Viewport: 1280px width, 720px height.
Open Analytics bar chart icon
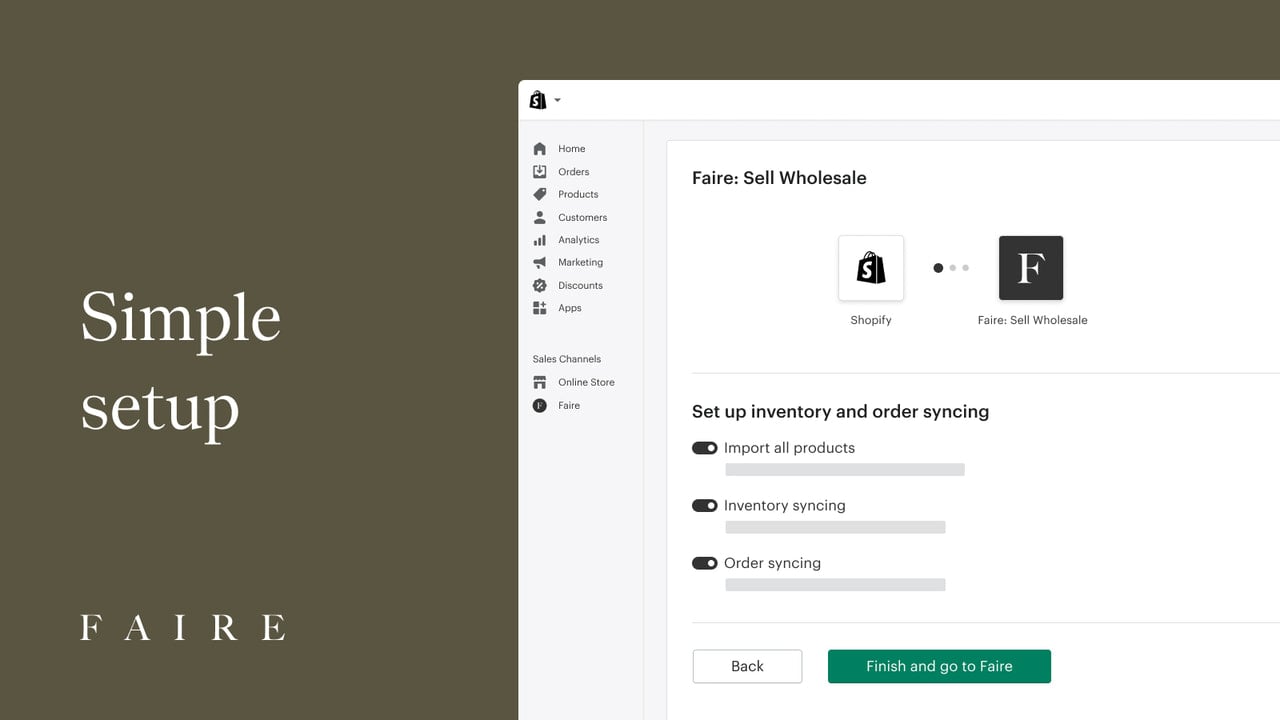[540, 240]
